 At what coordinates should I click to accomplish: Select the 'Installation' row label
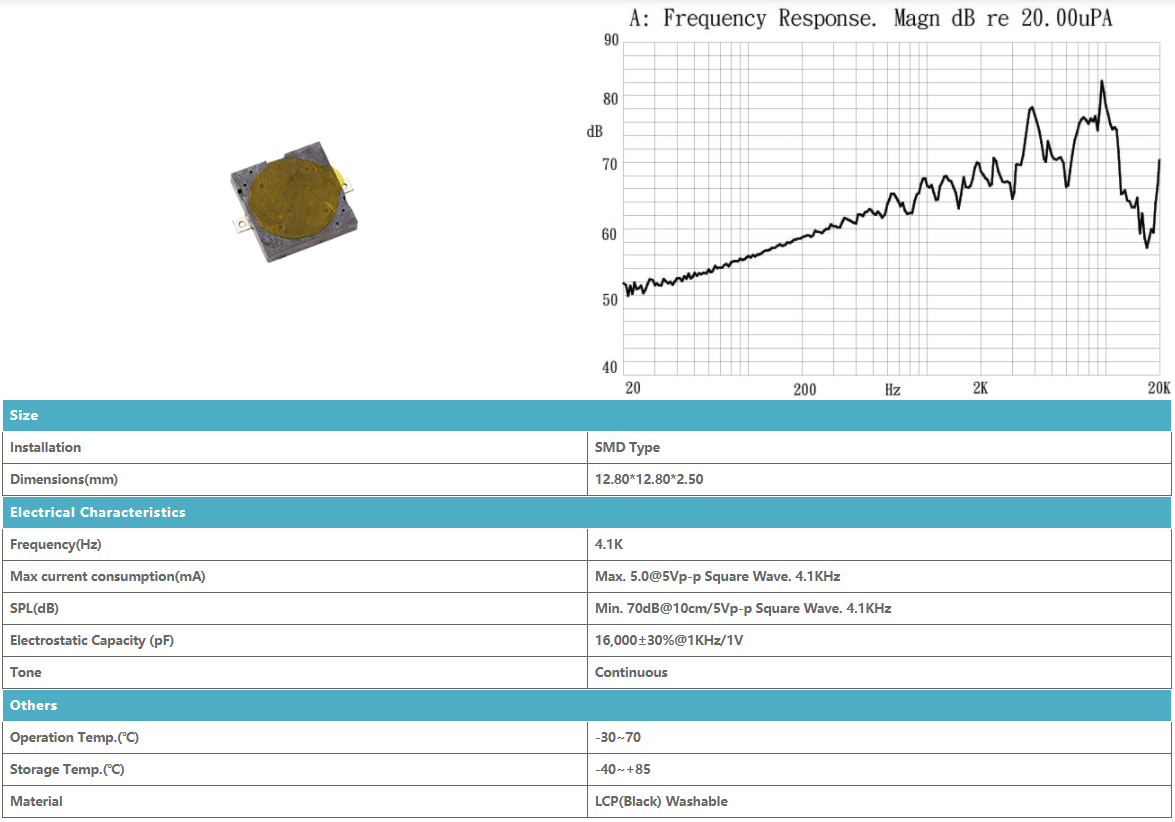click(46, 447)
